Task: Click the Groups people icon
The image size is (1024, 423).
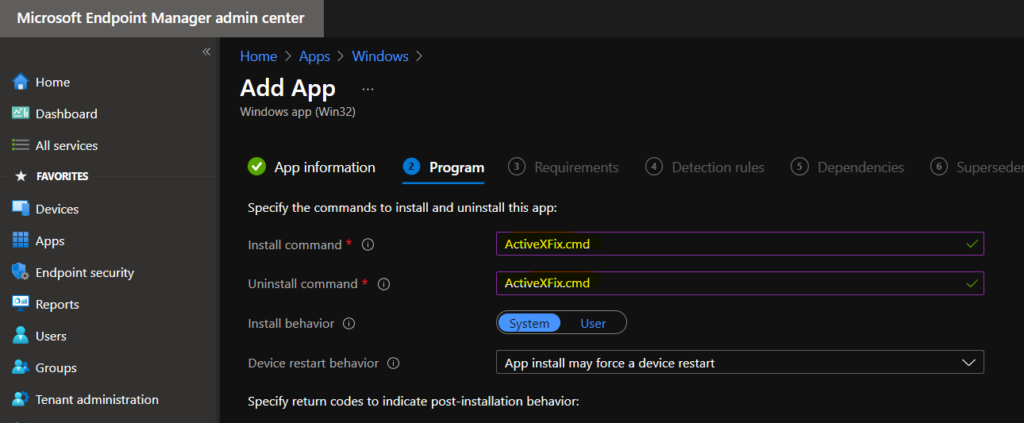Action: coord(21,368)
